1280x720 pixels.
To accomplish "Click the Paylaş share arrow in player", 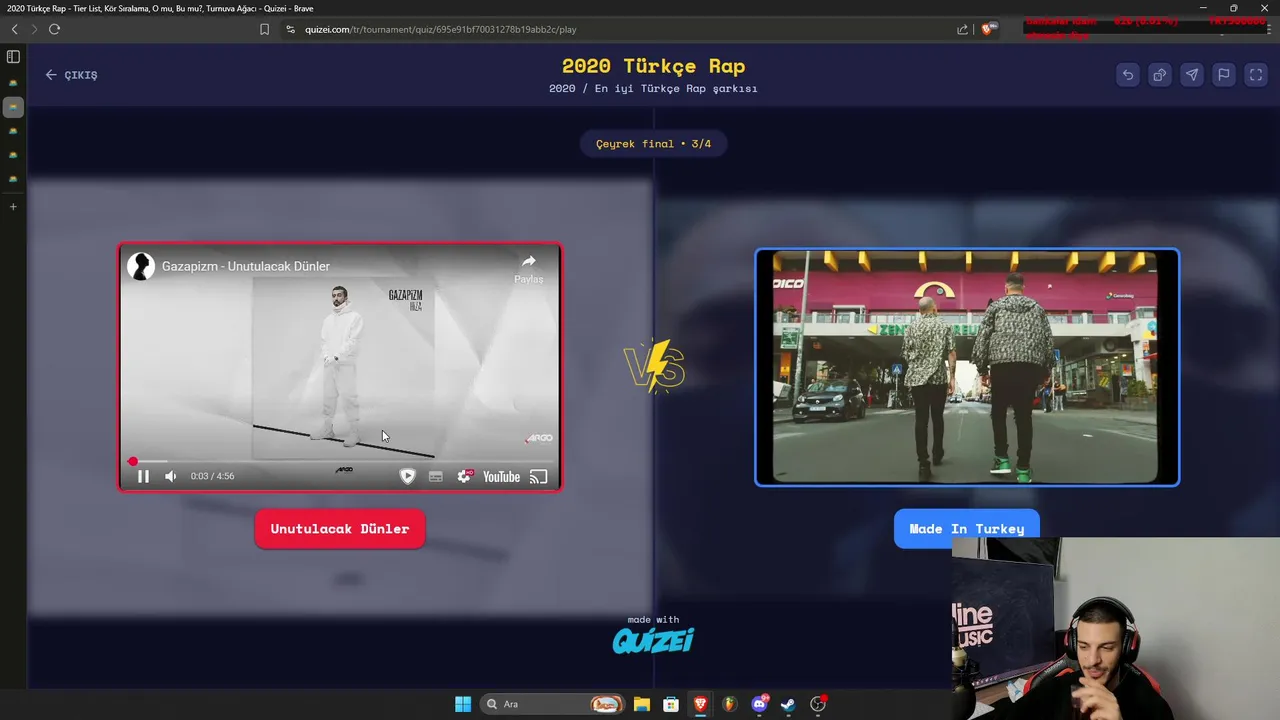I will point(529,268).
